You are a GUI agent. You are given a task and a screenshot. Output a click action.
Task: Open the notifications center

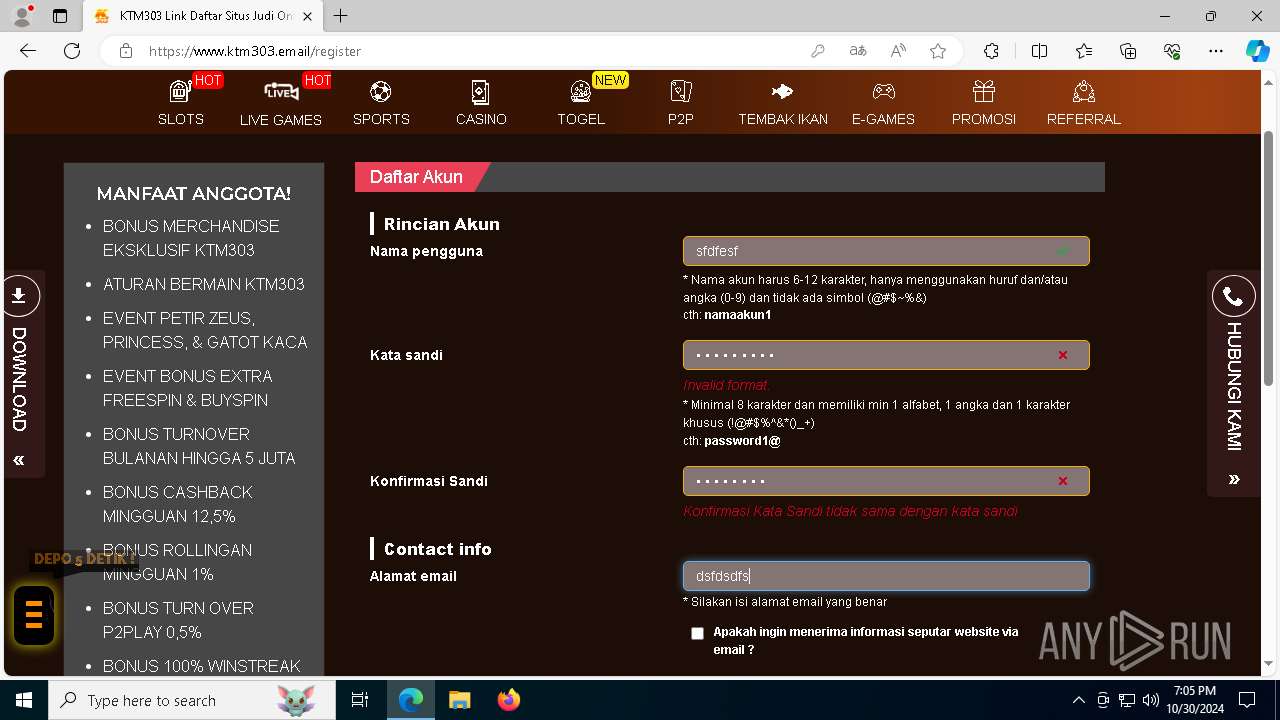1247,700
